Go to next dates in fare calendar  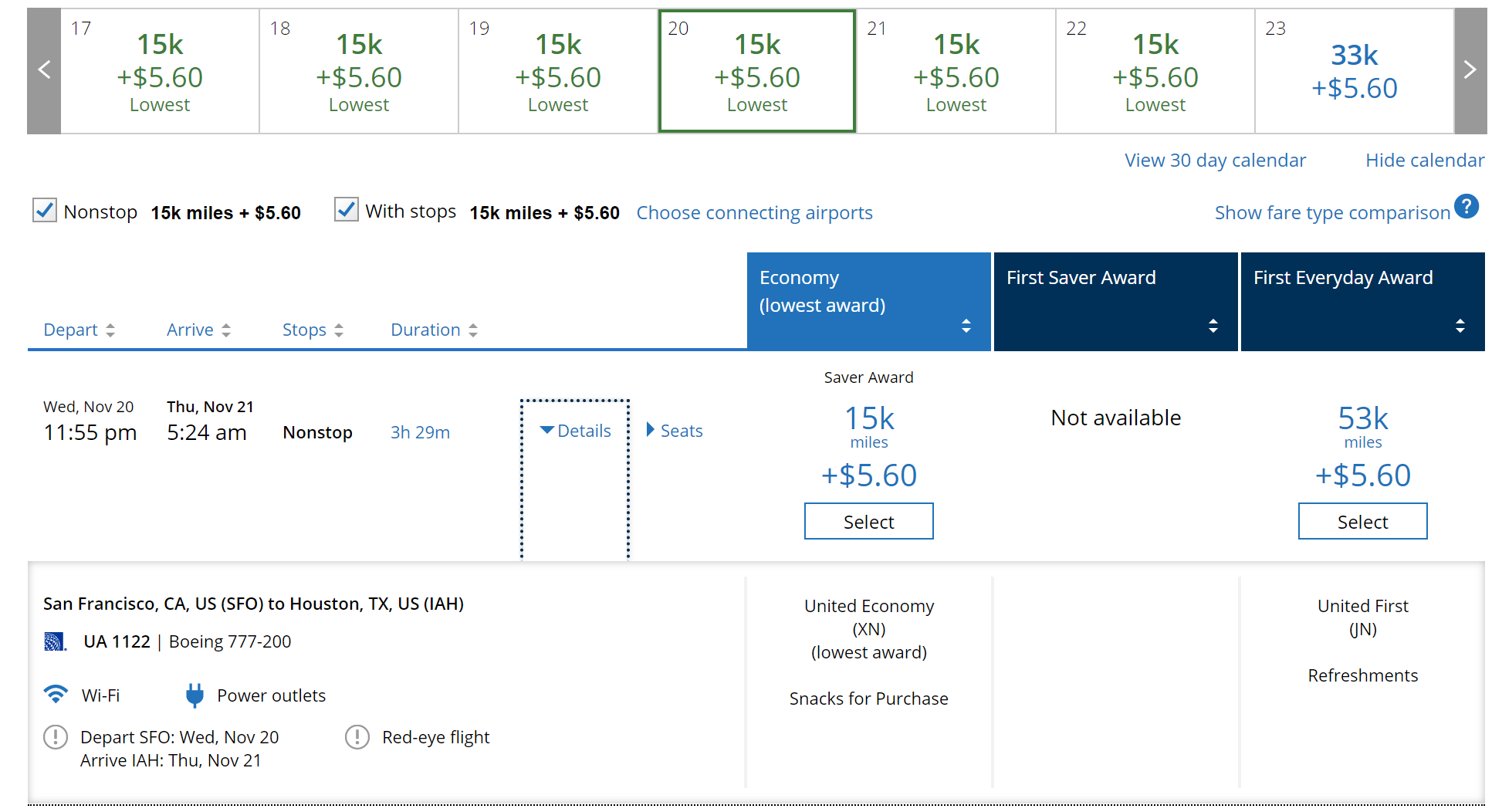coord(1470,70)
